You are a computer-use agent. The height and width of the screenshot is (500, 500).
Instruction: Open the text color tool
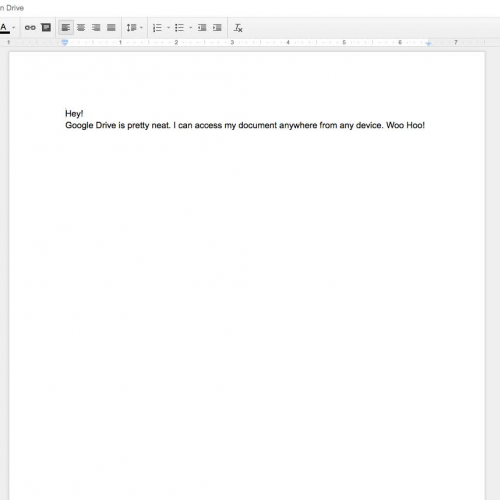(x=4, y=28)
